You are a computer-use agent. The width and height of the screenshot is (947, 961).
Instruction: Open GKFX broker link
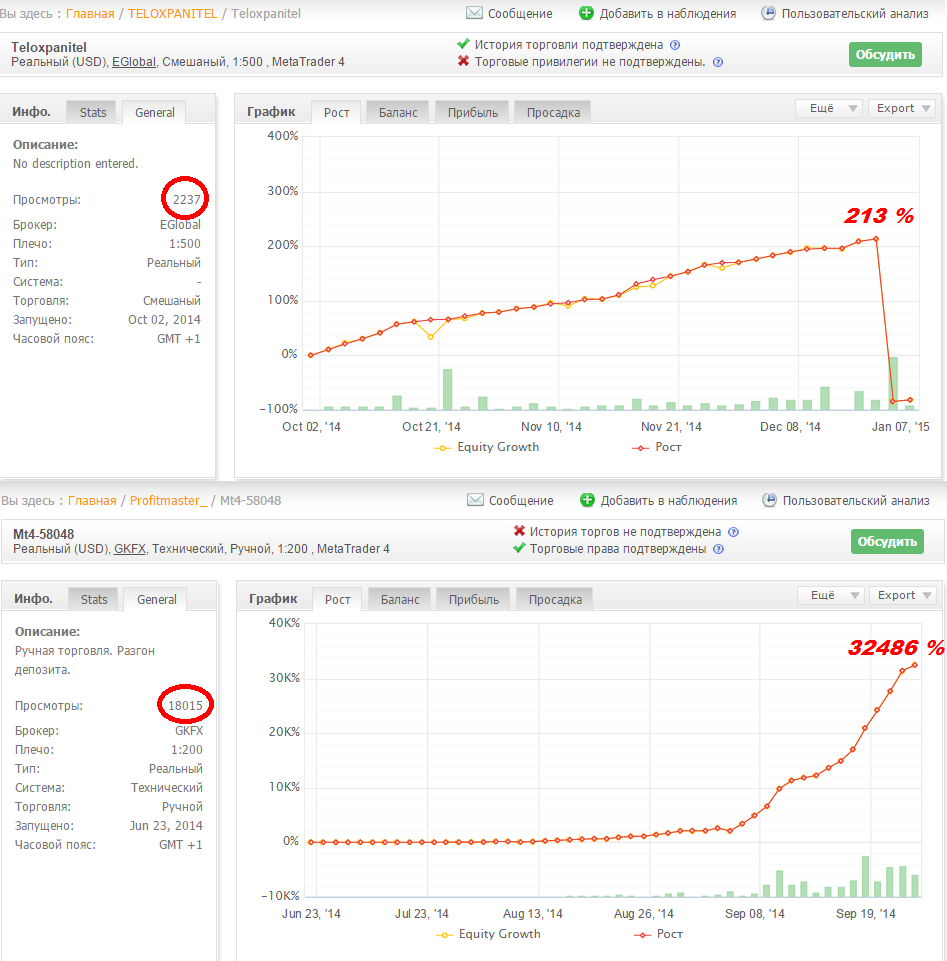click(x=130, y=549)
